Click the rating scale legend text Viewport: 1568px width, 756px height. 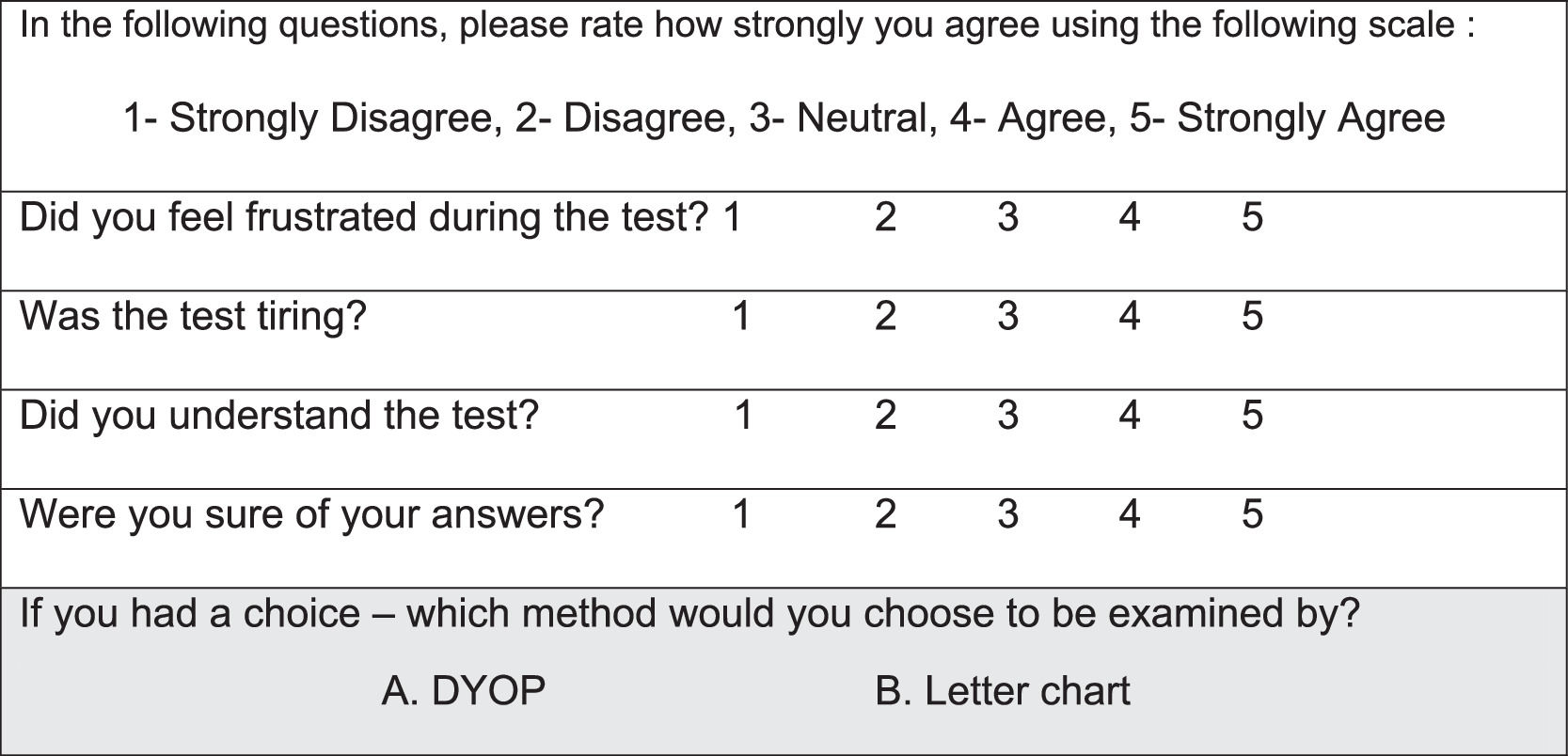click(x=784, y=118)
